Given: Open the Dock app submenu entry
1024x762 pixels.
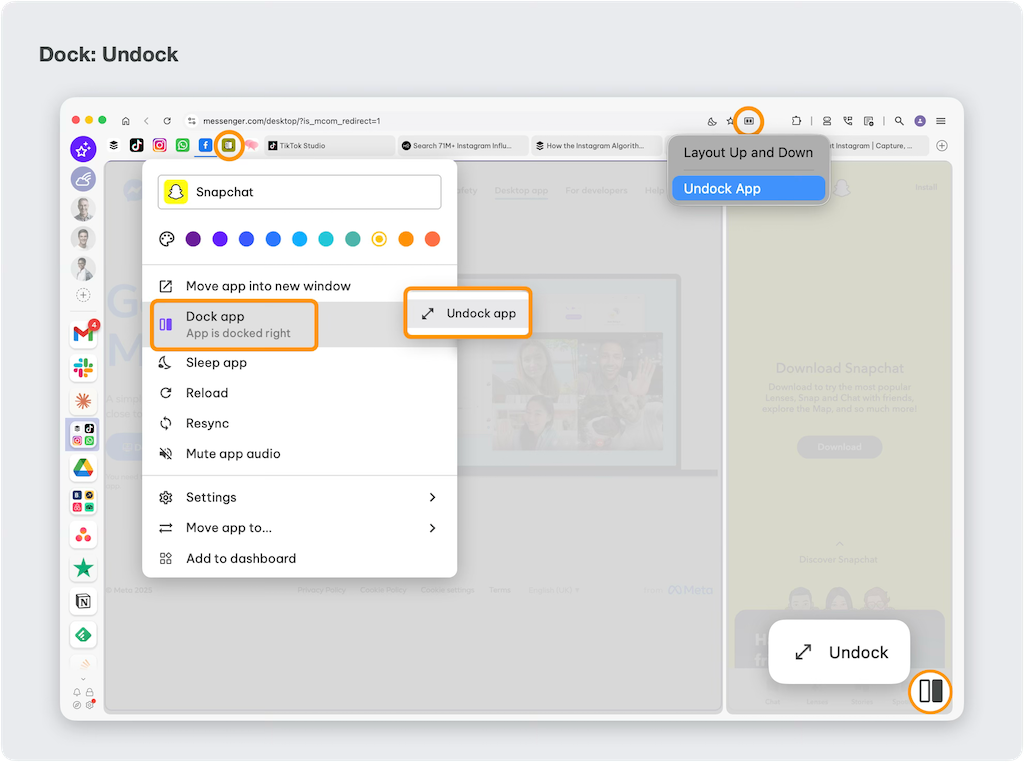Looking at the screenshot, I should [235, 324].
